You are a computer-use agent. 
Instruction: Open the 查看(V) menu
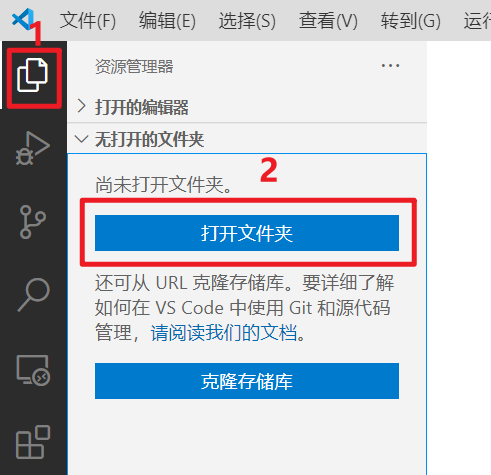tap(328, 20)
